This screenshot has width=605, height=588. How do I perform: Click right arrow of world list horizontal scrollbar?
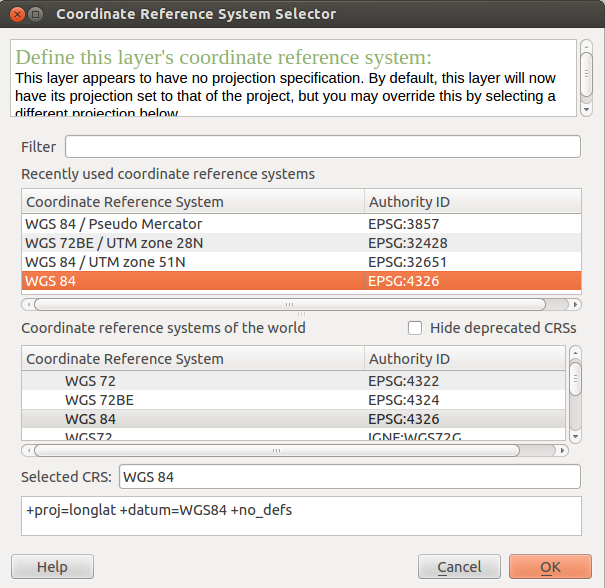[x=562, y=450]
